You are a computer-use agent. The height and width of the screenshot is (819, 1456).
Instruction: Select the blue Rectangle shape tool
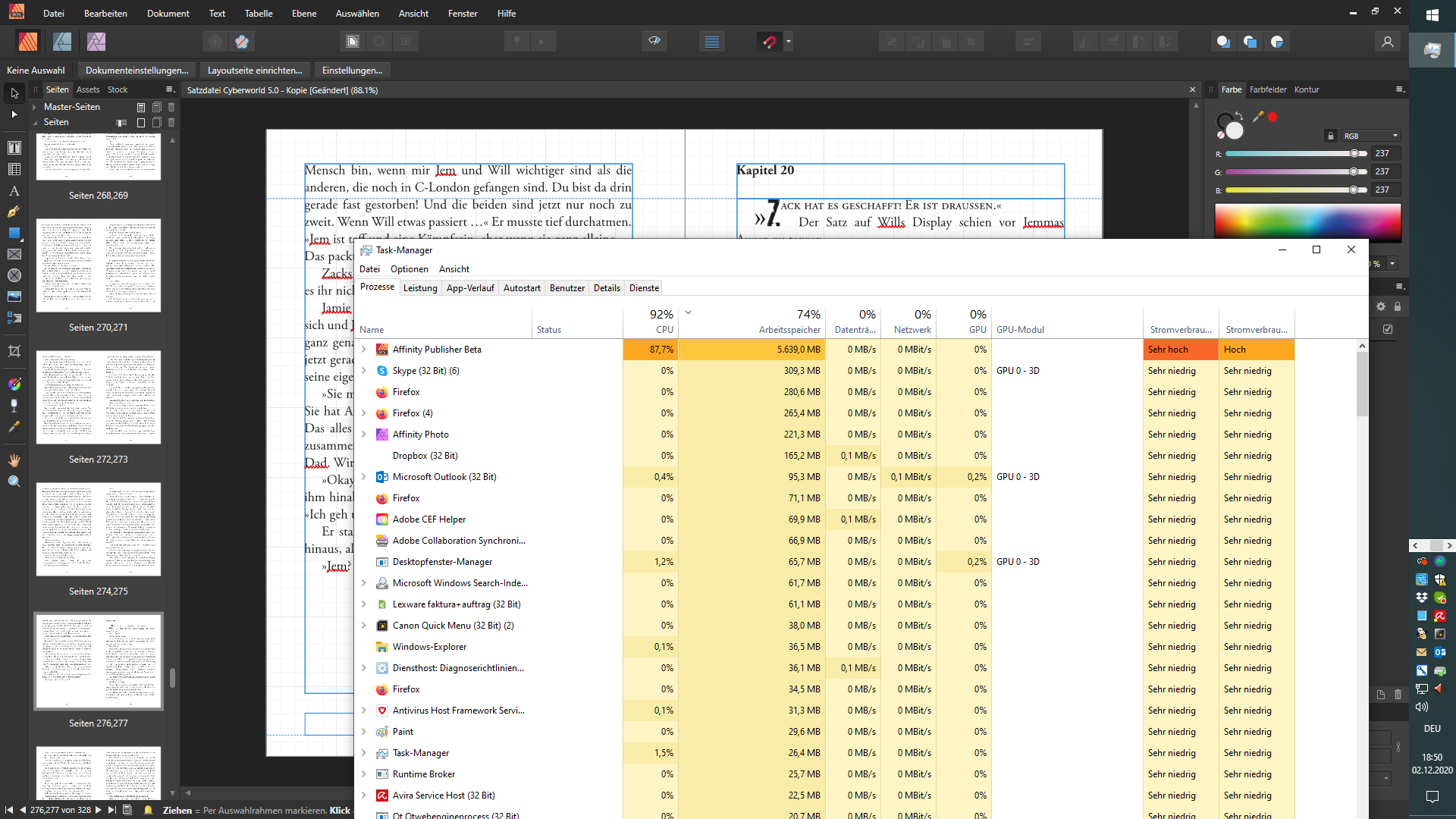click(14, 233)
